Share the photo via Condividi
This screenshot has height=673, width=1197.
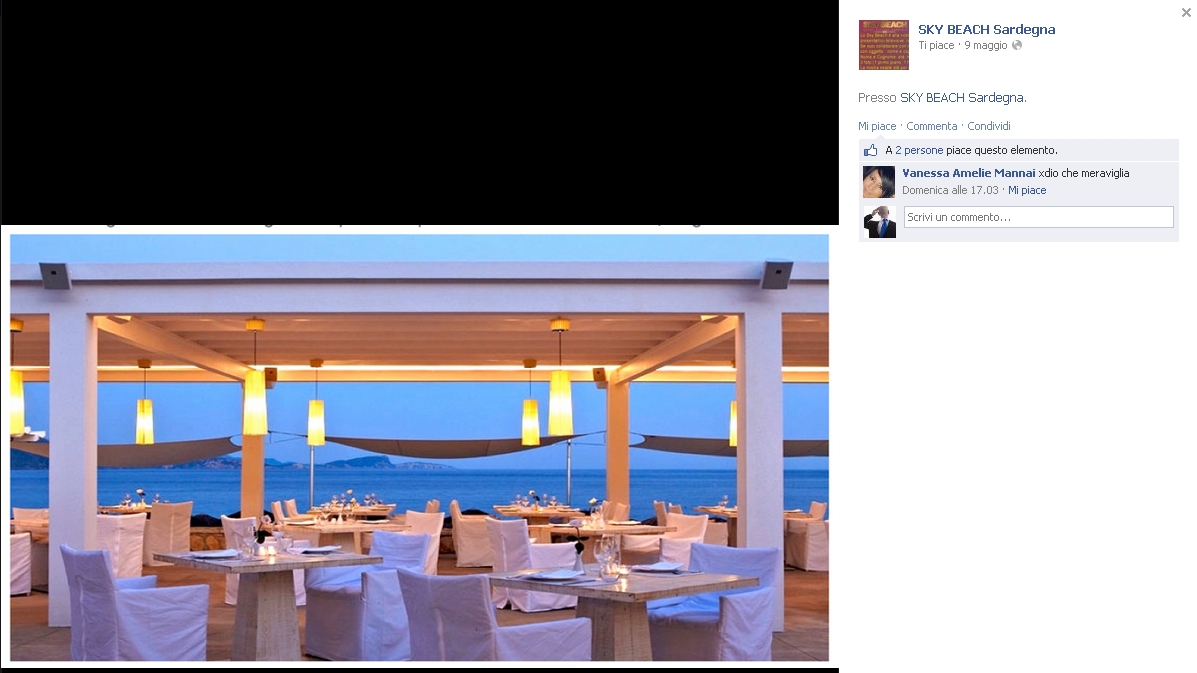tap(989, 126)
